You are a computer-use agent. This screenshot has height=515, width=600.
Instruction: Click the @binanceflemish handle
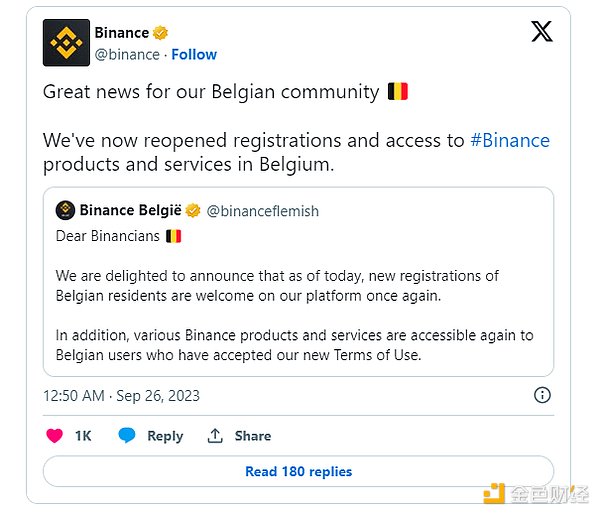click(262, 210)
